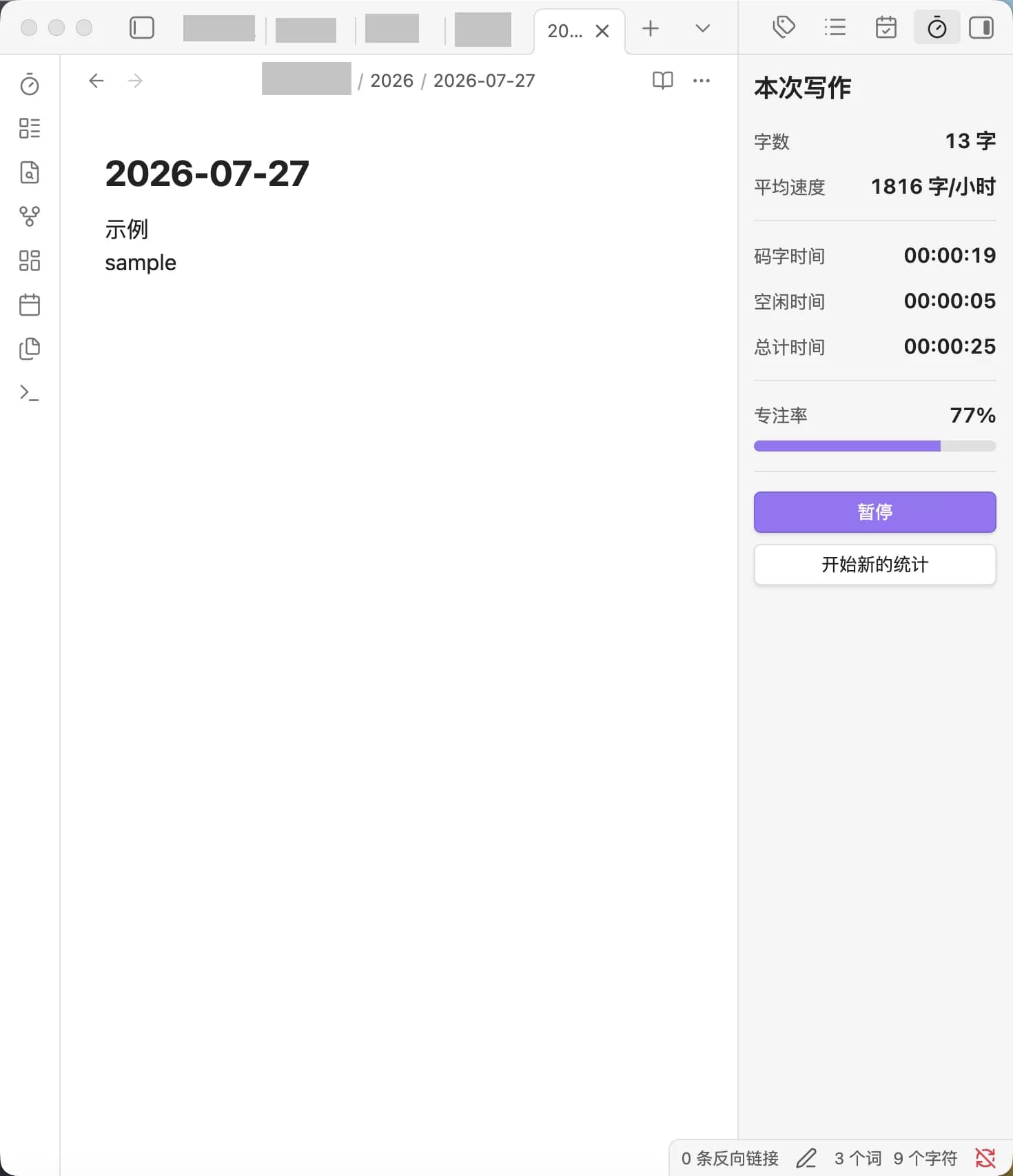Screen dimensions: 1013x1176
Task: Expand the tab list chevron
Action: pyautogui.click(x=703, y=28)
